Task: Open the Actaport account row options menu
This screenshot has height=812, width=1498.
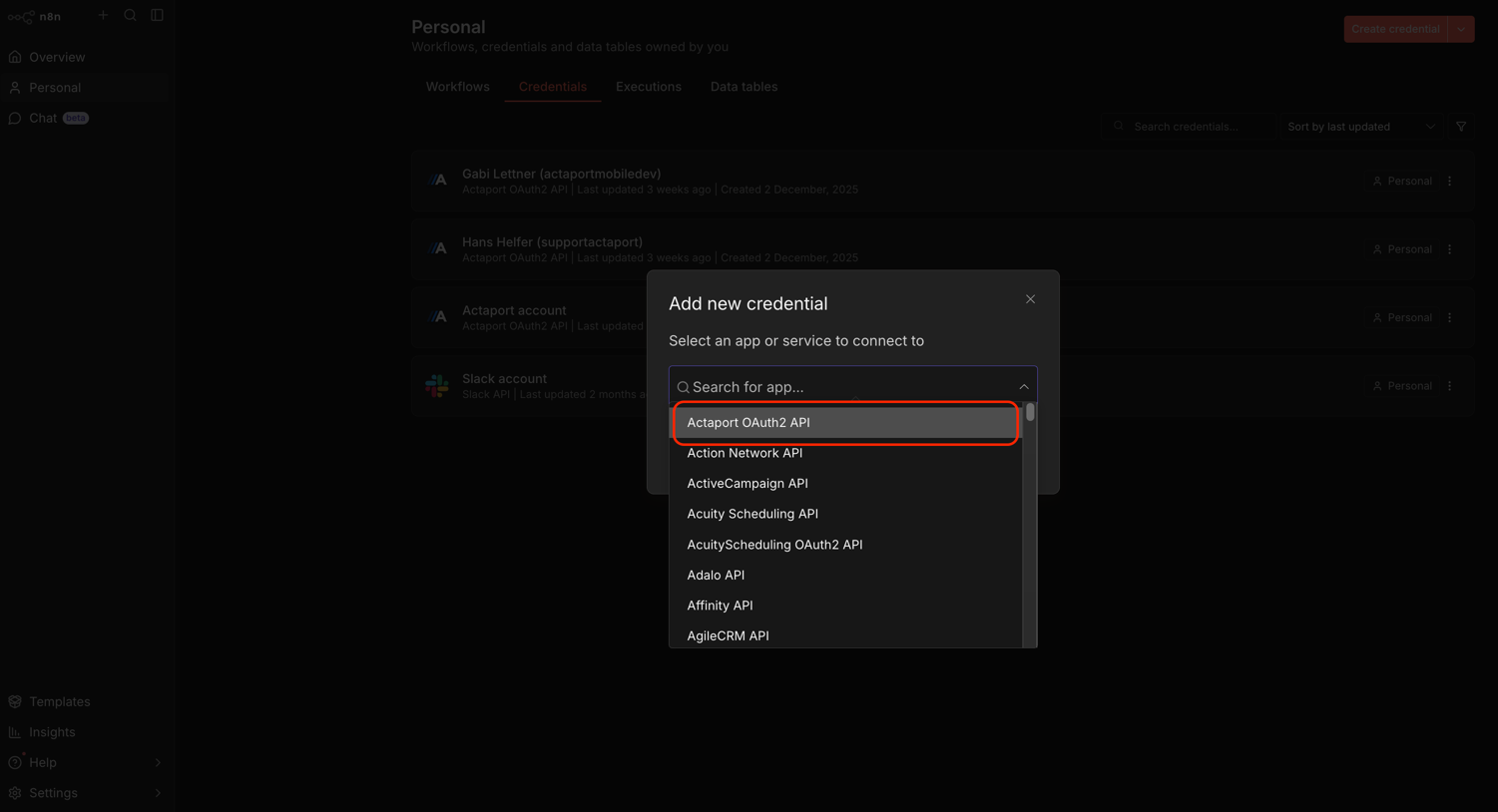Action: click(x=1450, y=317)
